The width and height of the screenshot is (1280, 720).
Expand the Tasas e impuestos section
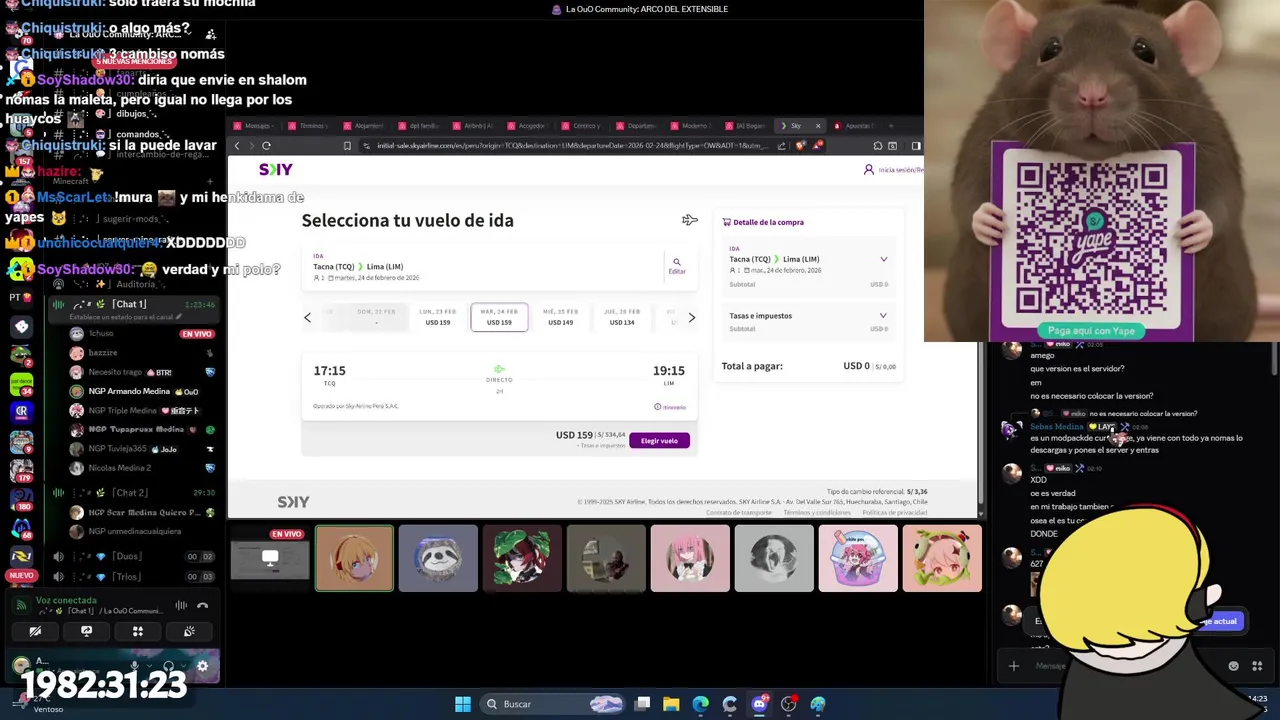click(883, 316)
